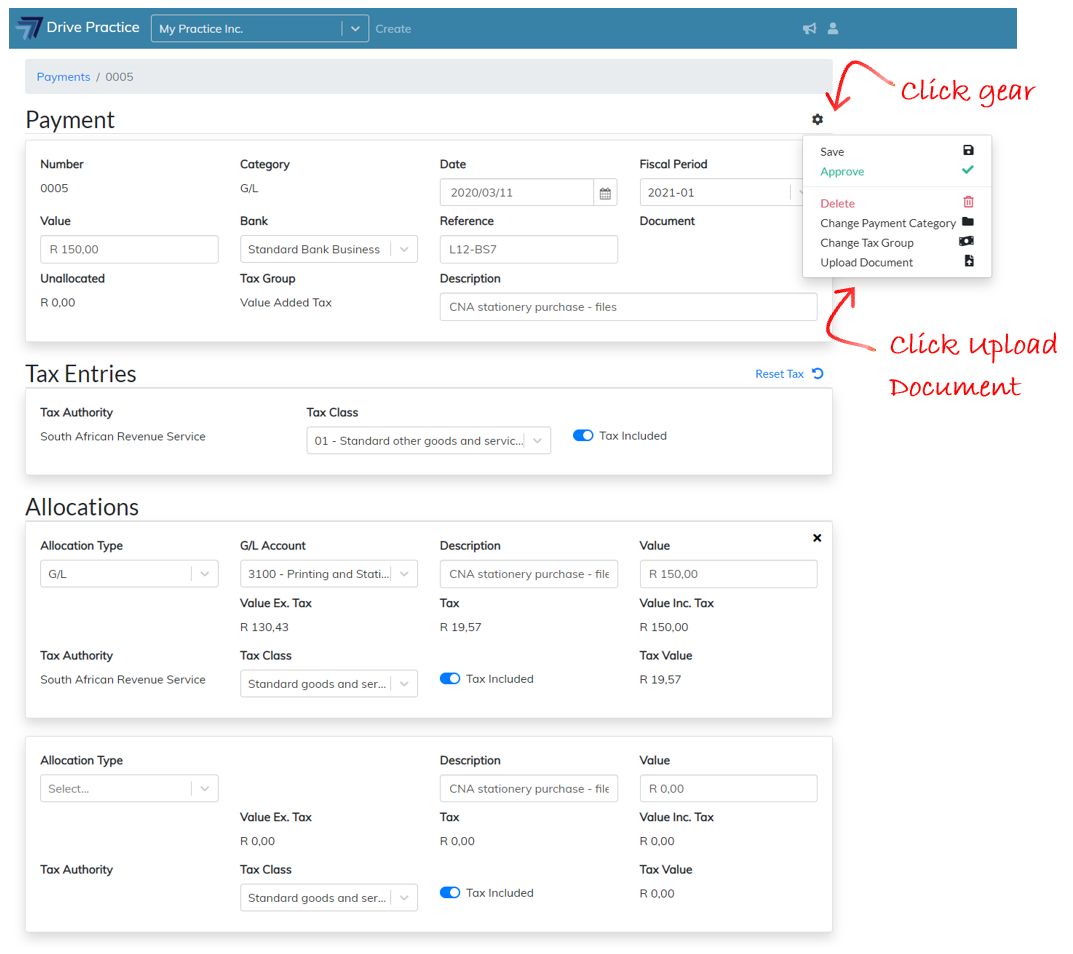Click the Reference field L12-BS7
Image resolution: width=1073 pixels, height=954 pixels.
[528, 250]
